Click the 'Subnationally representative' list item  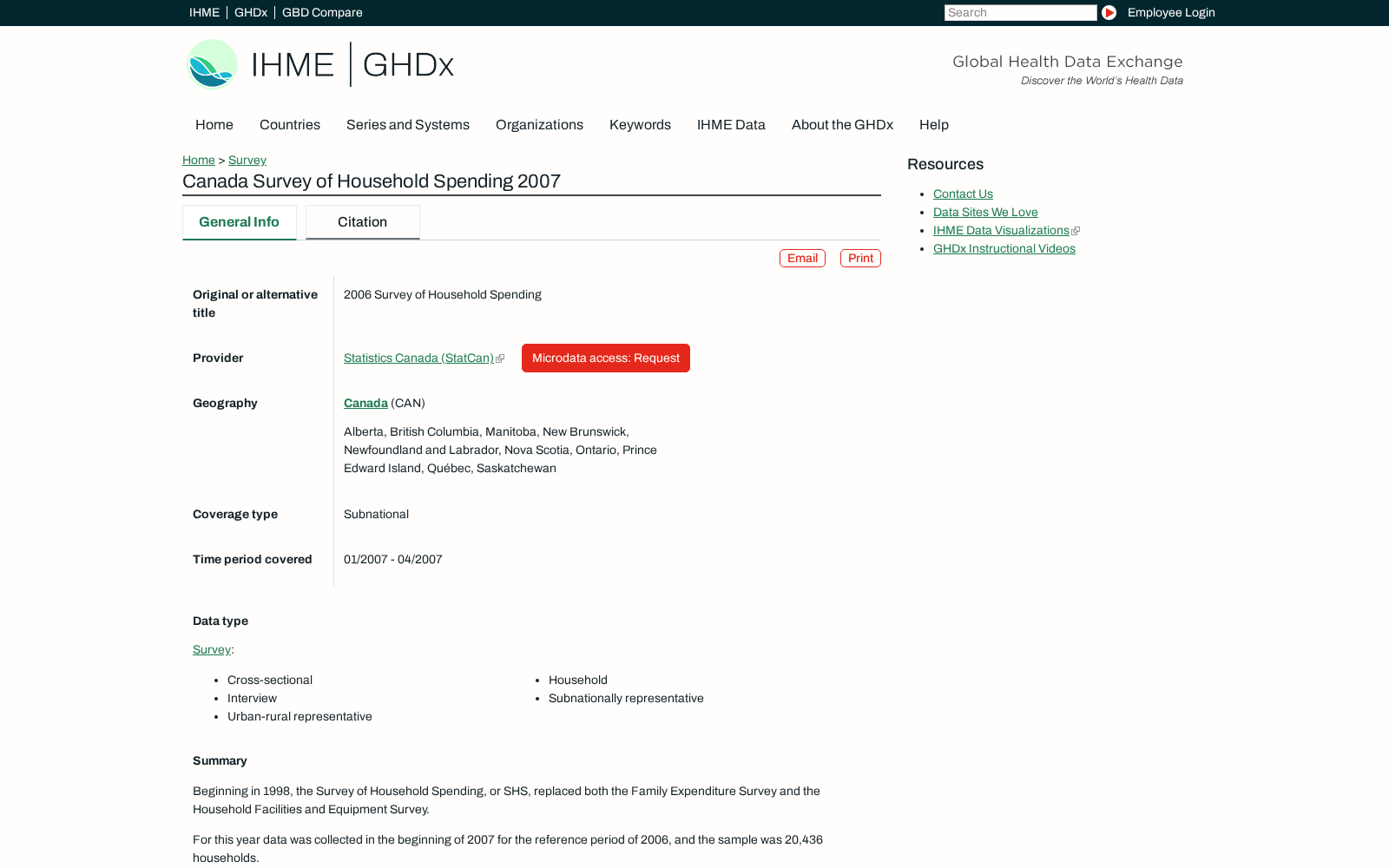626,698
